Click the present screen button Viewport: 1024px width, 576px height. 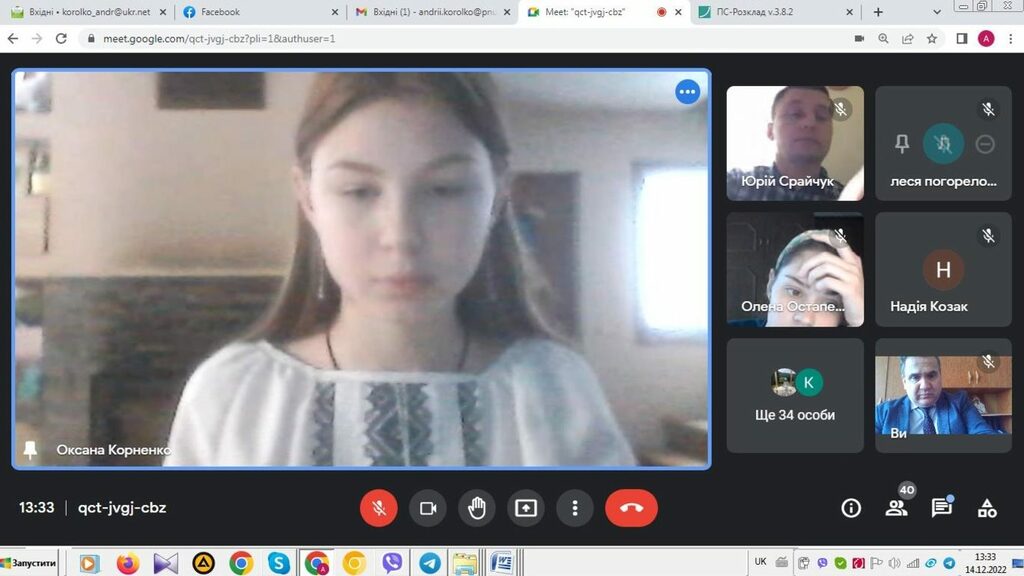526,508
